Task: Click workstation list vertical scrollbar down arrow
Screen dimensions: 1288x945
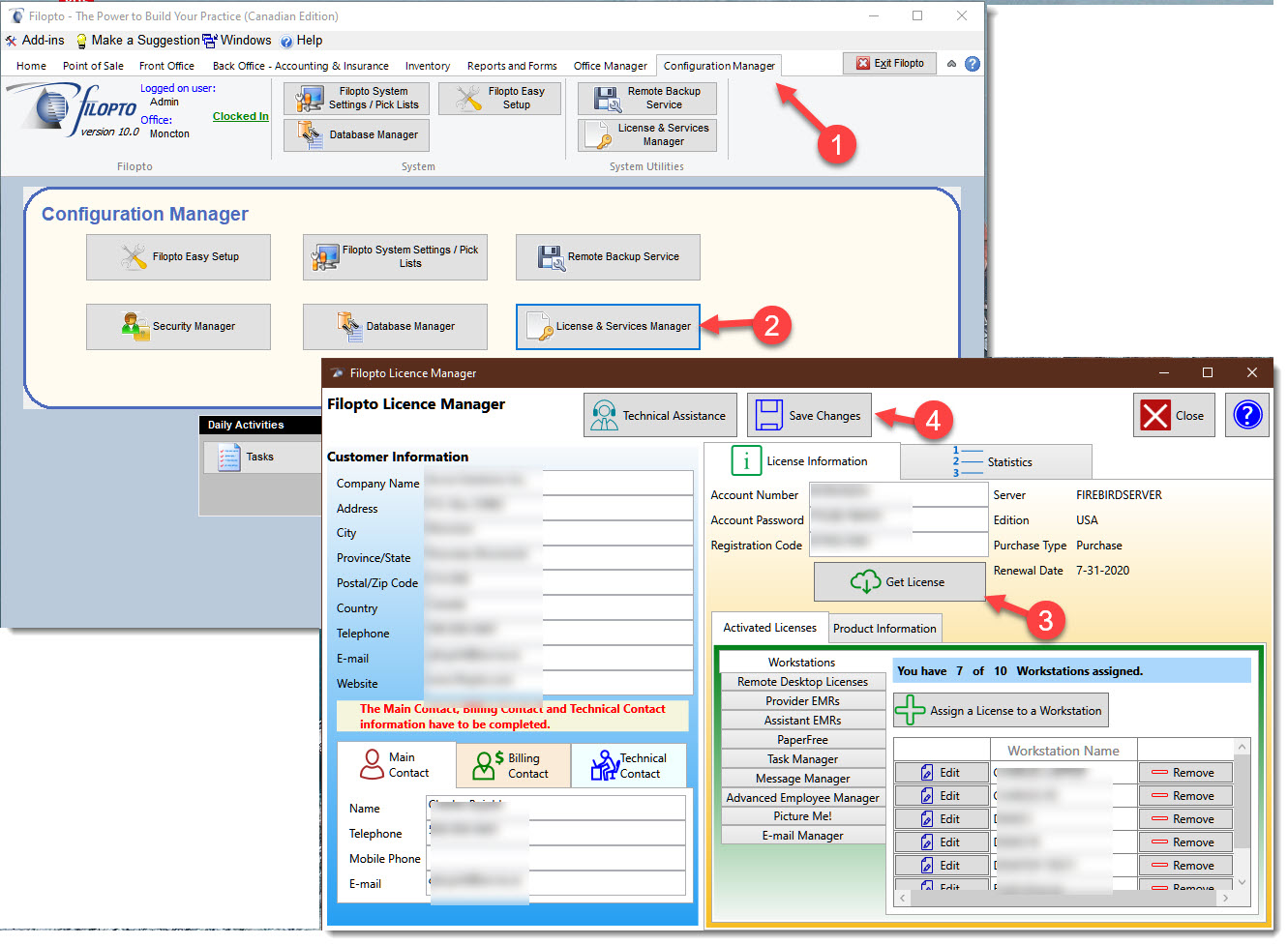Action: pos(1243,882)
